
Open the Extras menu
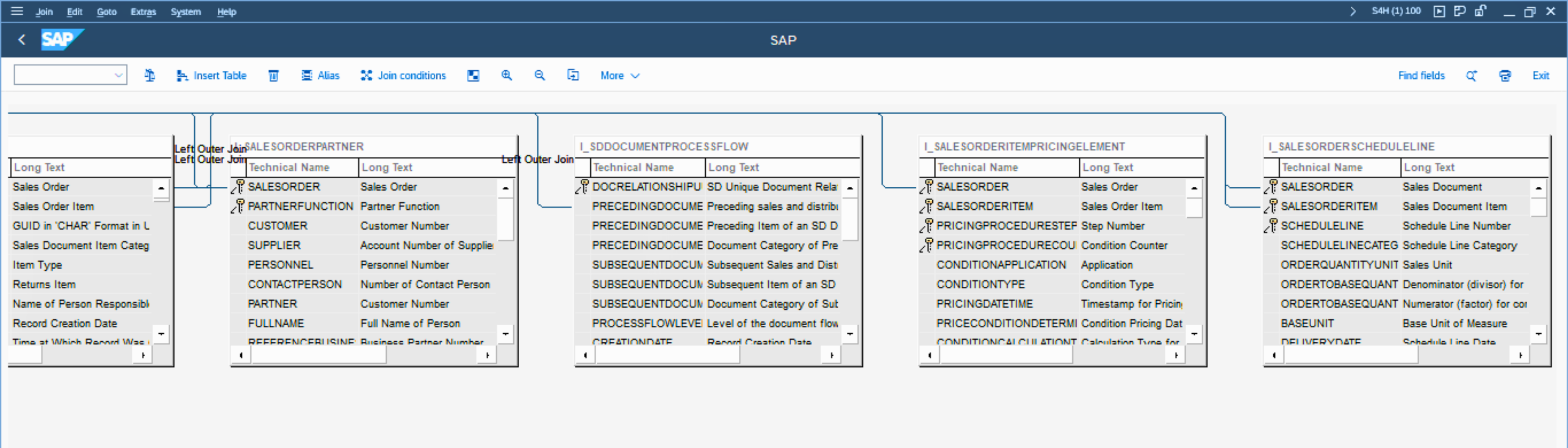(x=143, y=12)
